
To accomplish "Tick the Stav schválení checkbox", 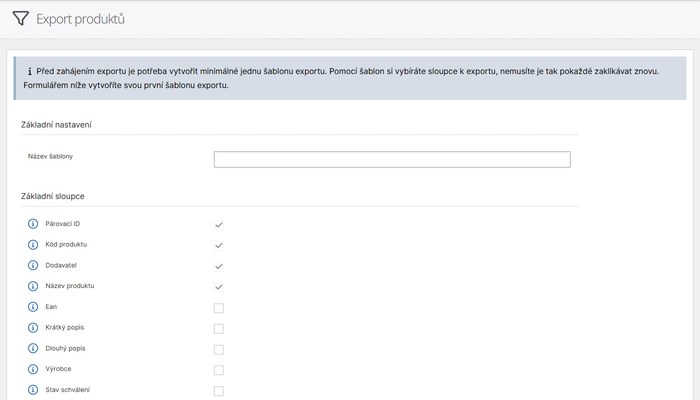I will tap(219, 391).
